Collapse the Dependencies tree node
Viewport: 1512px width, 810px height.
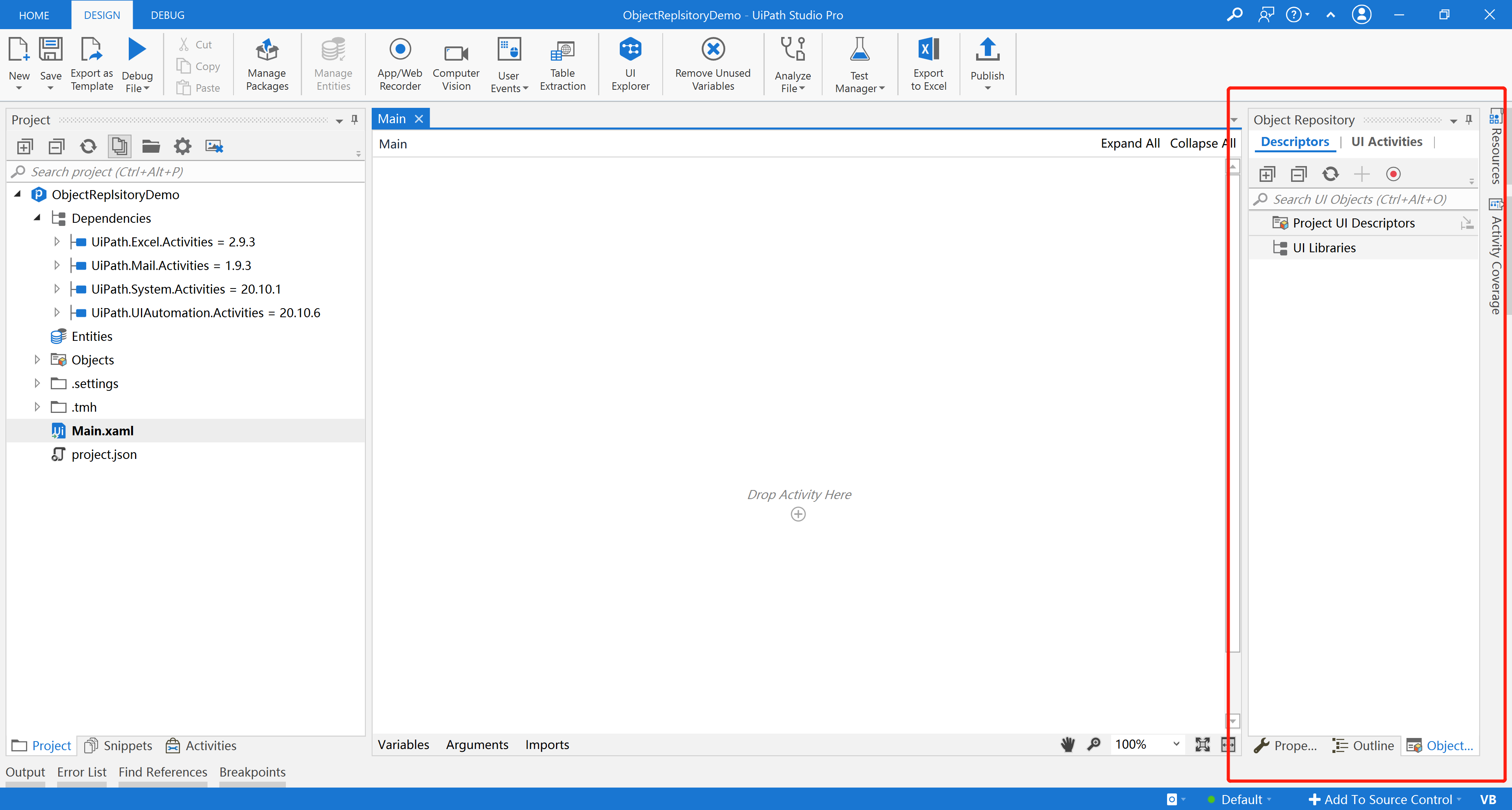click(37, 218)
